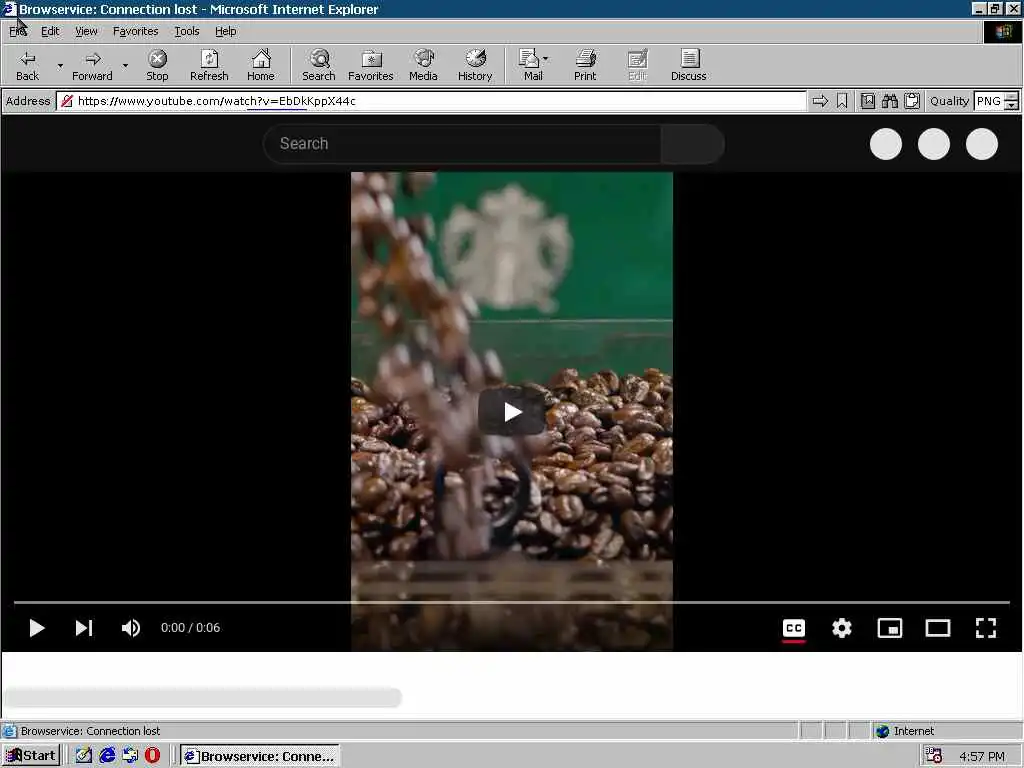Launch Internet Explorer from quick launch

pos(107,756)
